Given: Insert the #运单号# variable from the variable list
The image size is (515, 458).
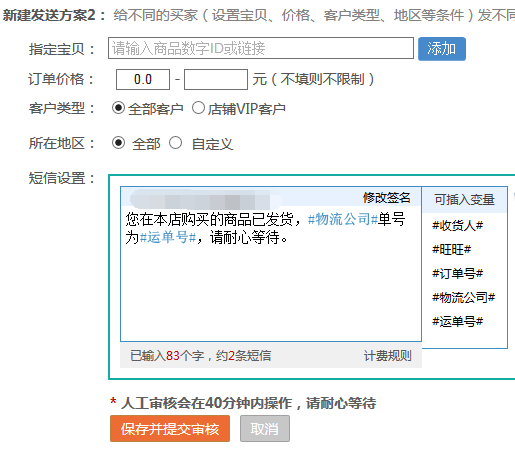Looking at the screenshot, I should click(x=457, y=321).
